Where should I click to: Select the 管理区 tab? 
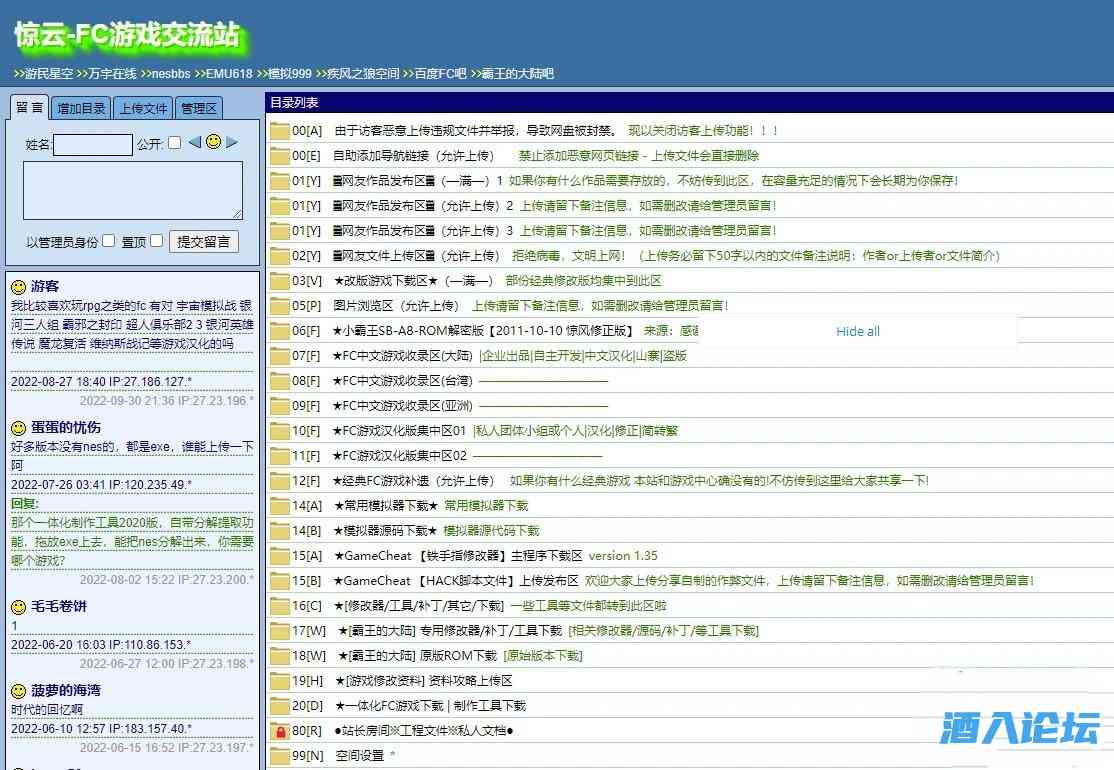[x=198, y=108]
